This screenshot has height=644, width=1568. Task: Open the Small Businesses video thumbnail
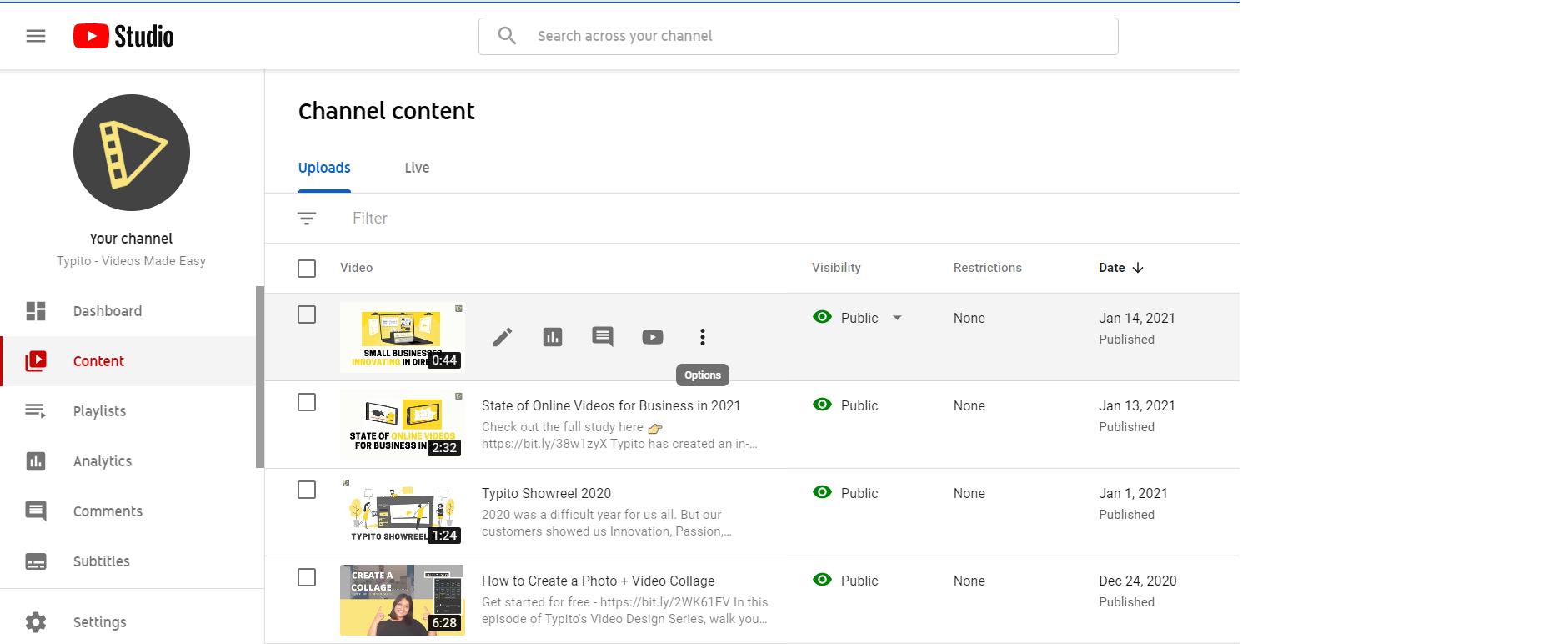(403, 337)
